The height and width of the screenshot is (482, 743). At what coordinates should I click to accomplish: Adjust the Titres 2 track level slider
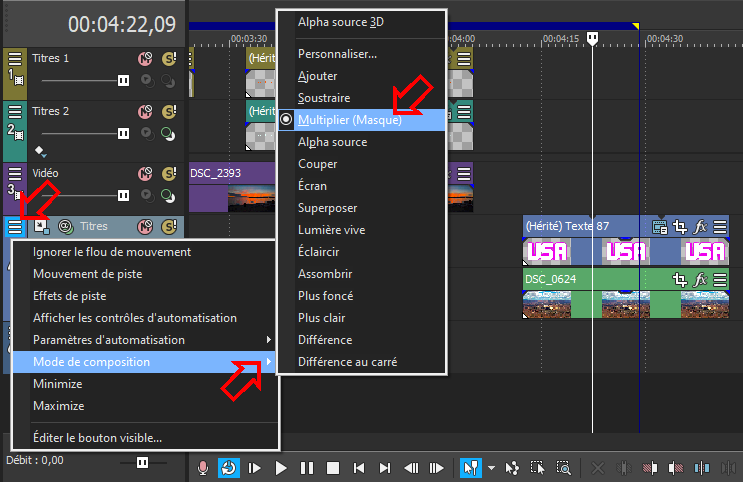123,134
